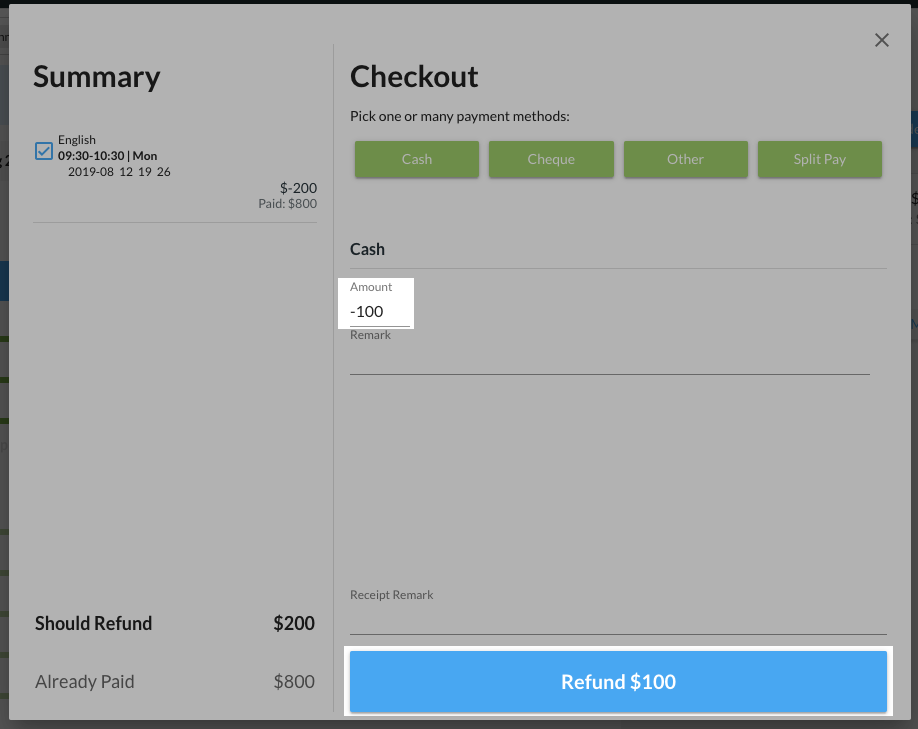
Task: Choose Cheque as payment method
Action: [x=551, y=159]
